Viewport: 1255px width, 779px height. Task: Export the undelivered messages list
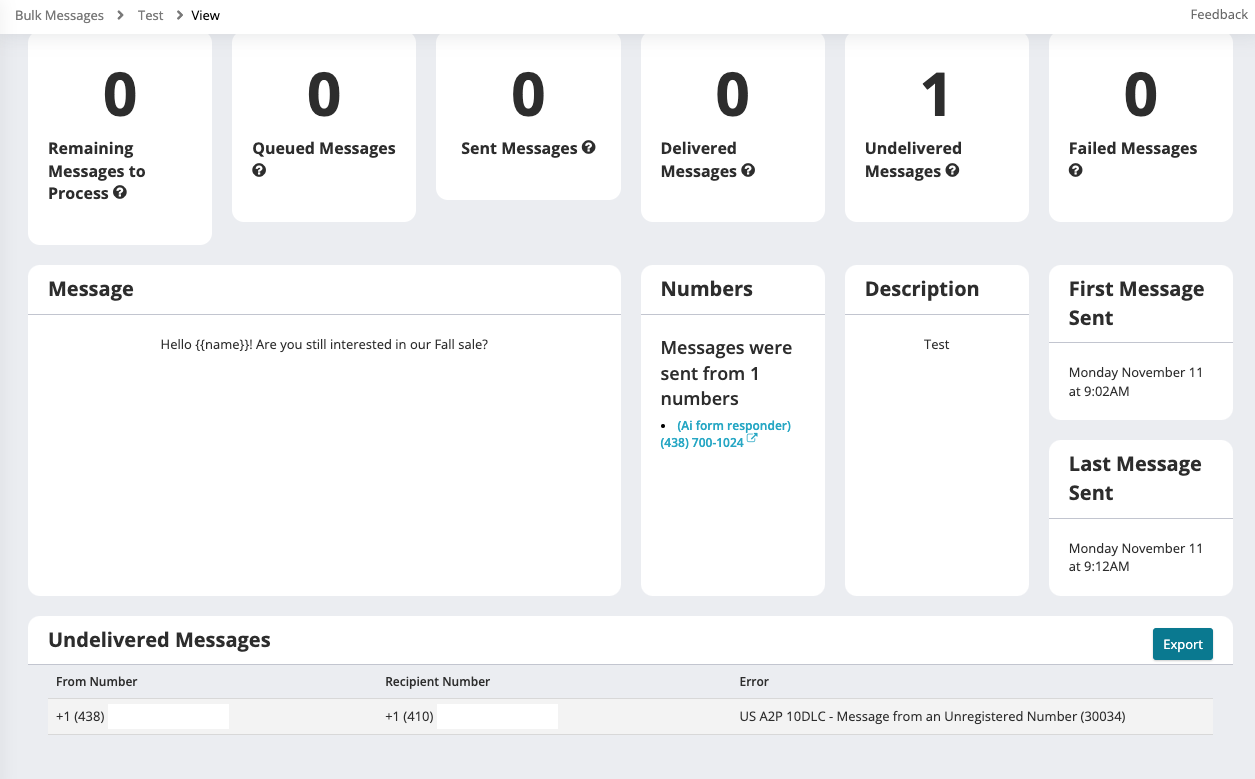click(1182, 644)
